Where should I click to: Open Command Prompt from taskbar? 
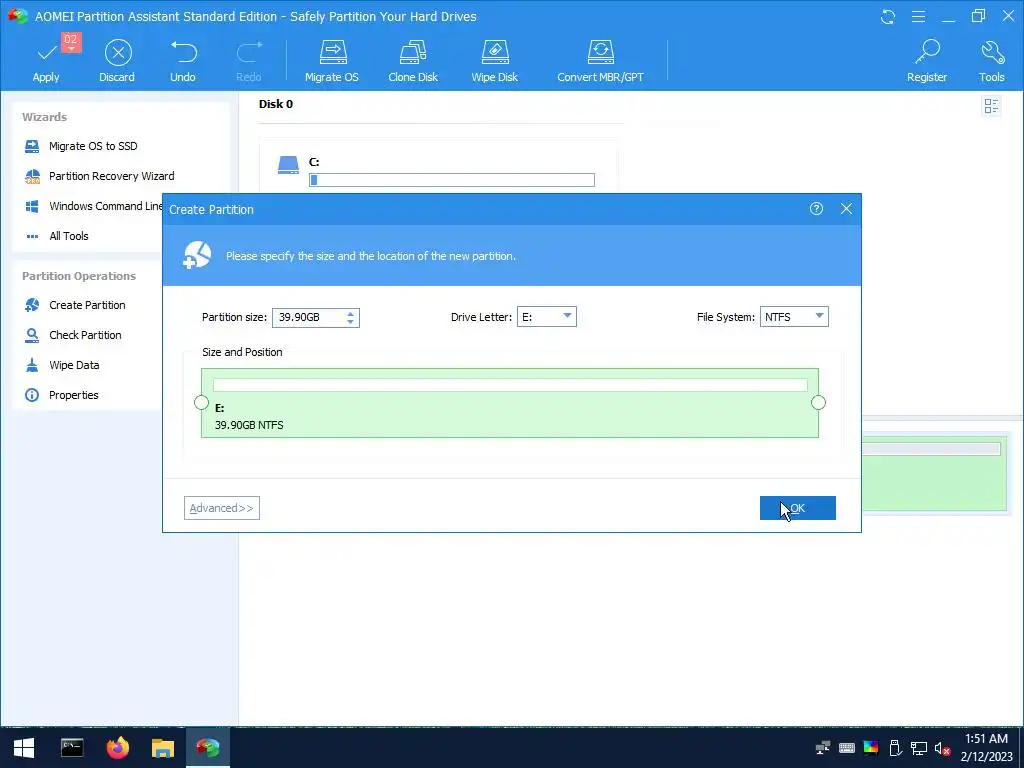[x=72, y=748]
